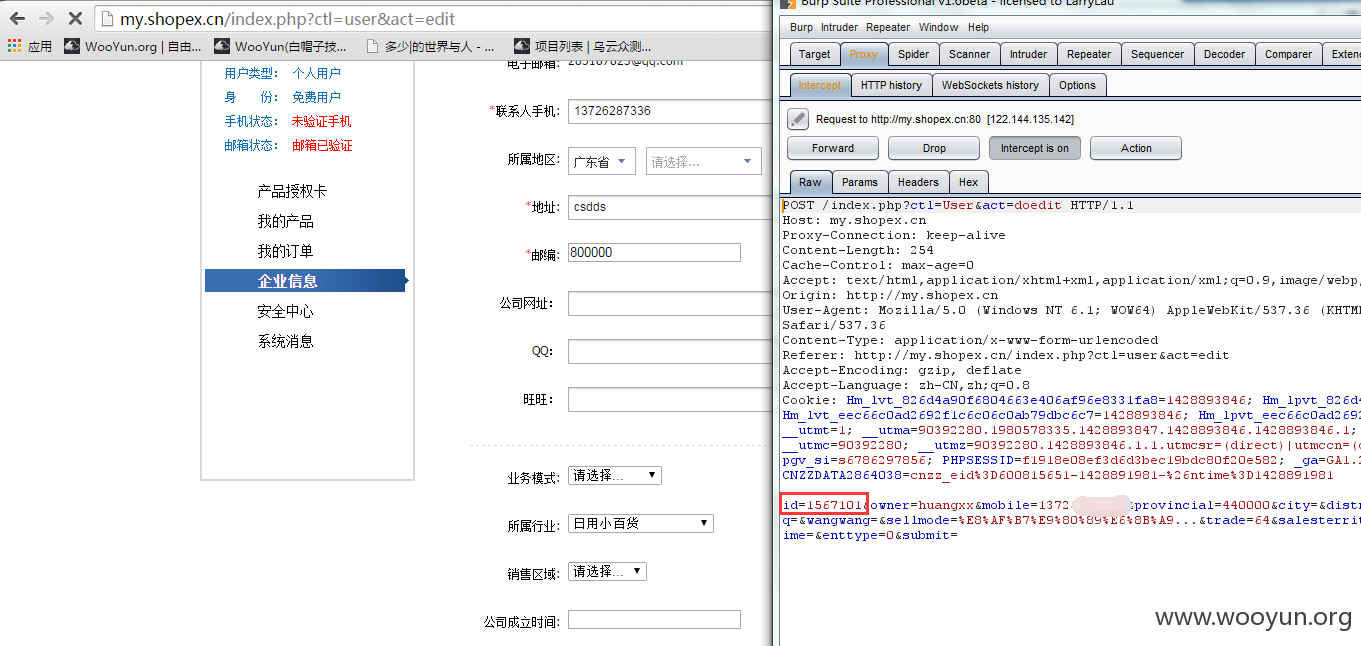
Task: Open the Help menu
Action: click(x=979, y=27)
